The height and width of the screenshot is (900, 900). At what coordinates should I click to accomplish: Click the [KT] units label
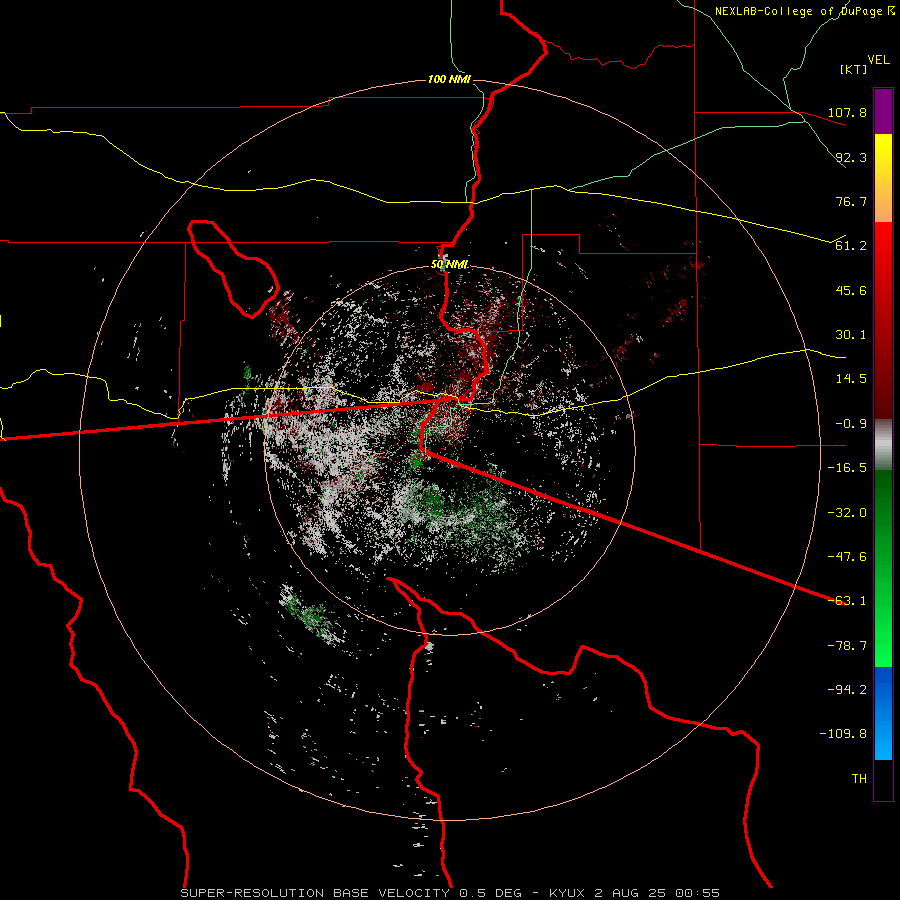(x=854, y=69)
